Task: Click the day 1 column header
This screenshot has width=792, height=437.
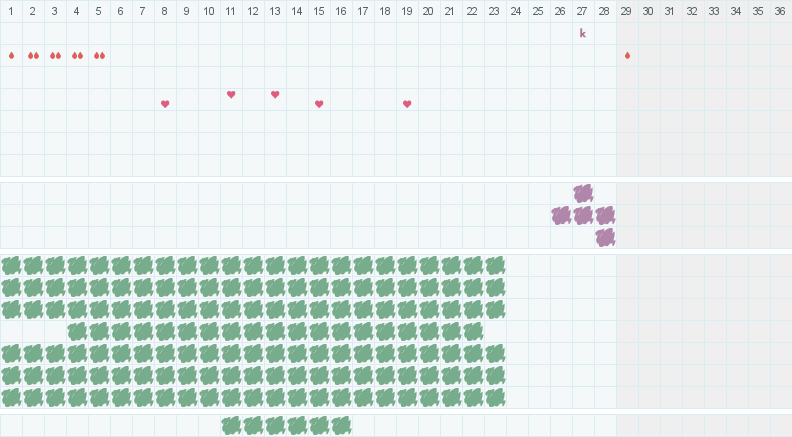Action: (x=11, y=11)
